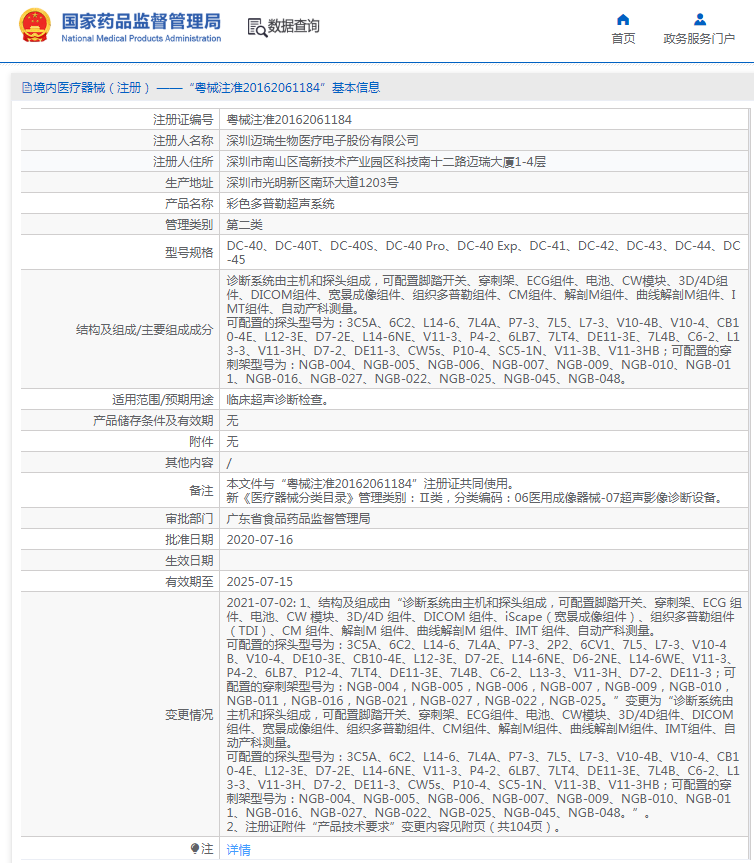This screenshot has height=863, width=754.
Task: Click the 注册人住所 row label
Action: click(183, 161)
